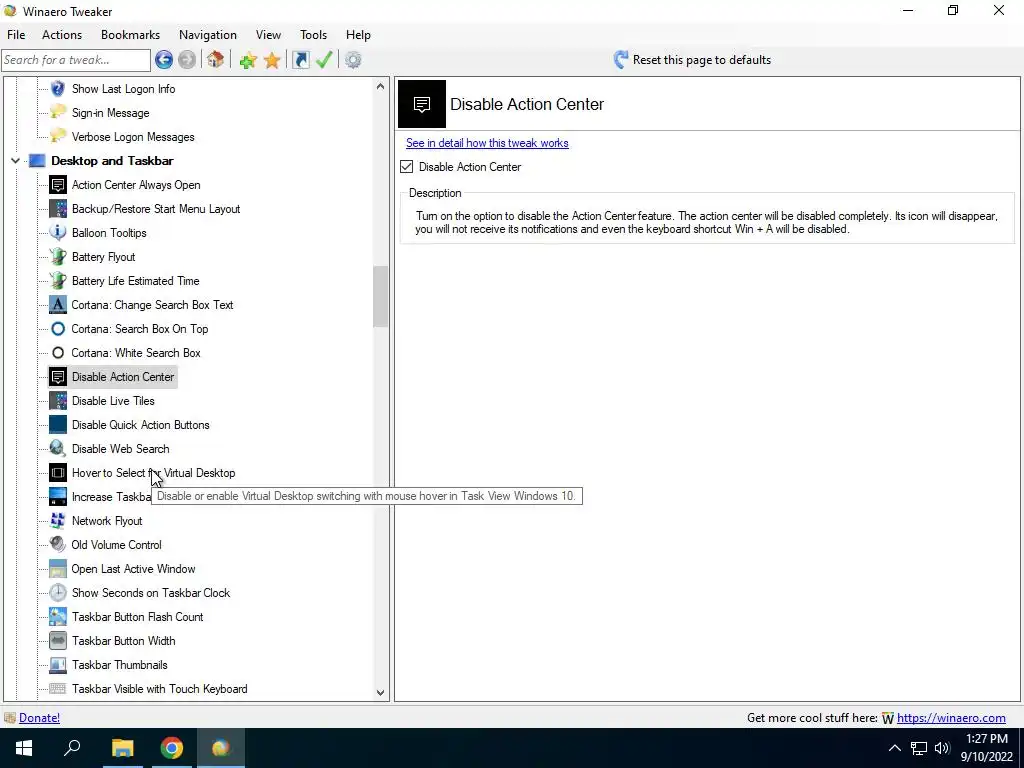Collapse the Desktop and Taskbar category
1024x768 pixels.
click(x=15, y=161)
